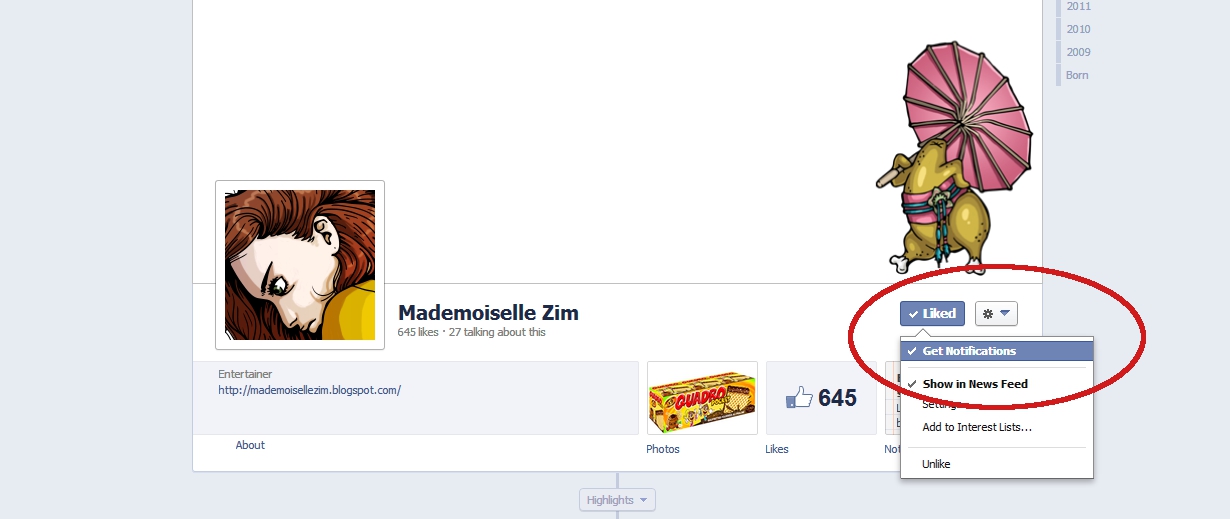Toggle the Liked button off
Screen dimensions: 1230x519
click(x=932, y=314)
